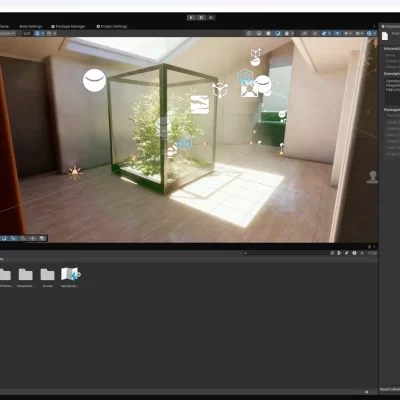
Task: Collapse the Description section in Inspector
Action: coord(392,74)
